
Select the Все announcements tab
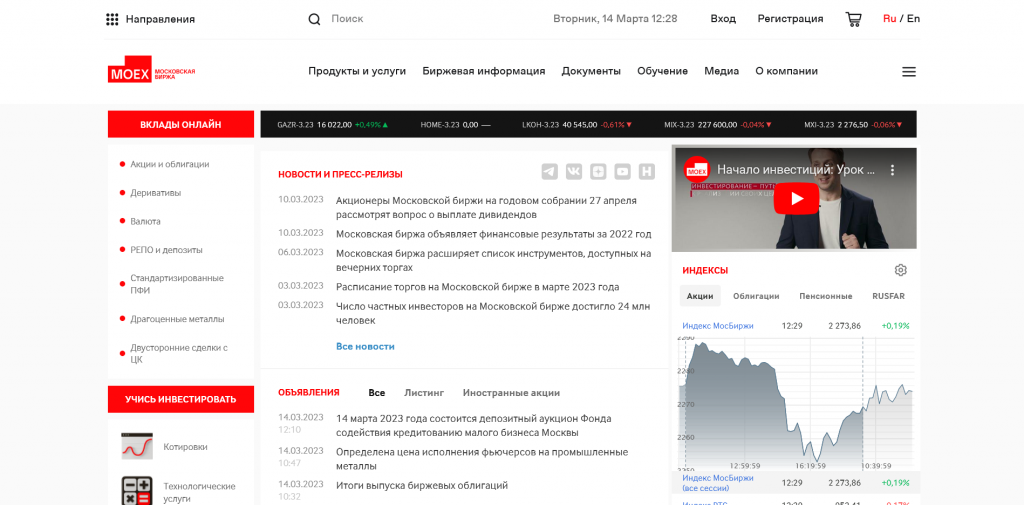coord(377,393)
